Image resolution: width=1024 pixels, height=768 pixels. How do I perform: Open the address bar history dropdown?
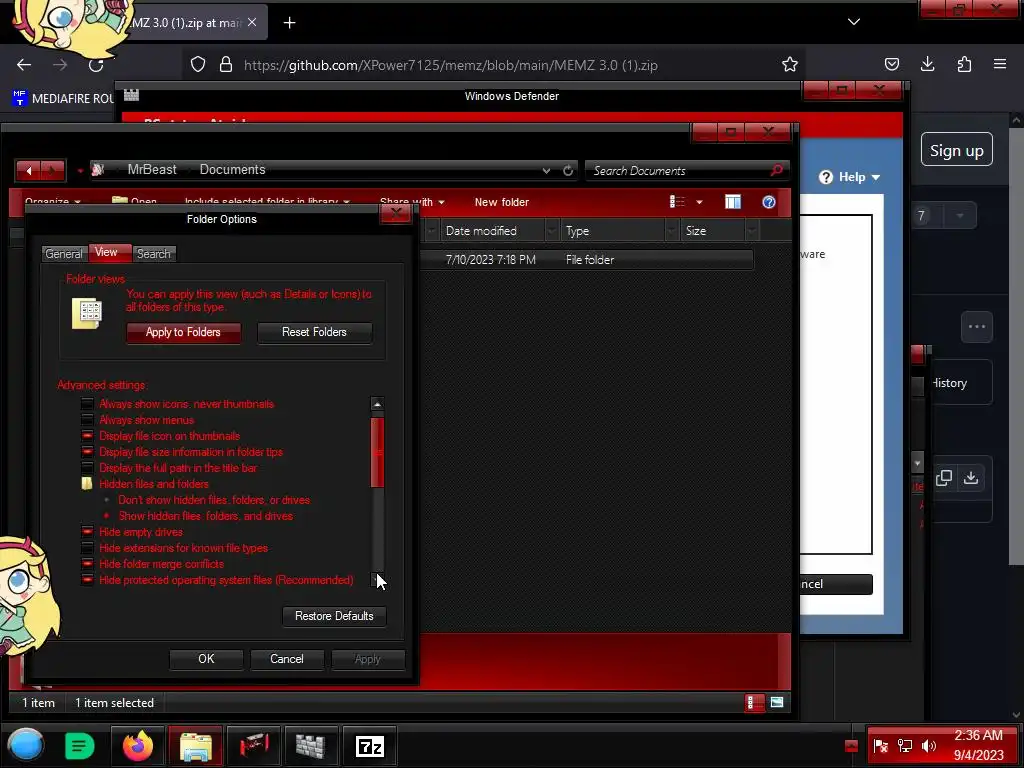click(x=546, y=170)
